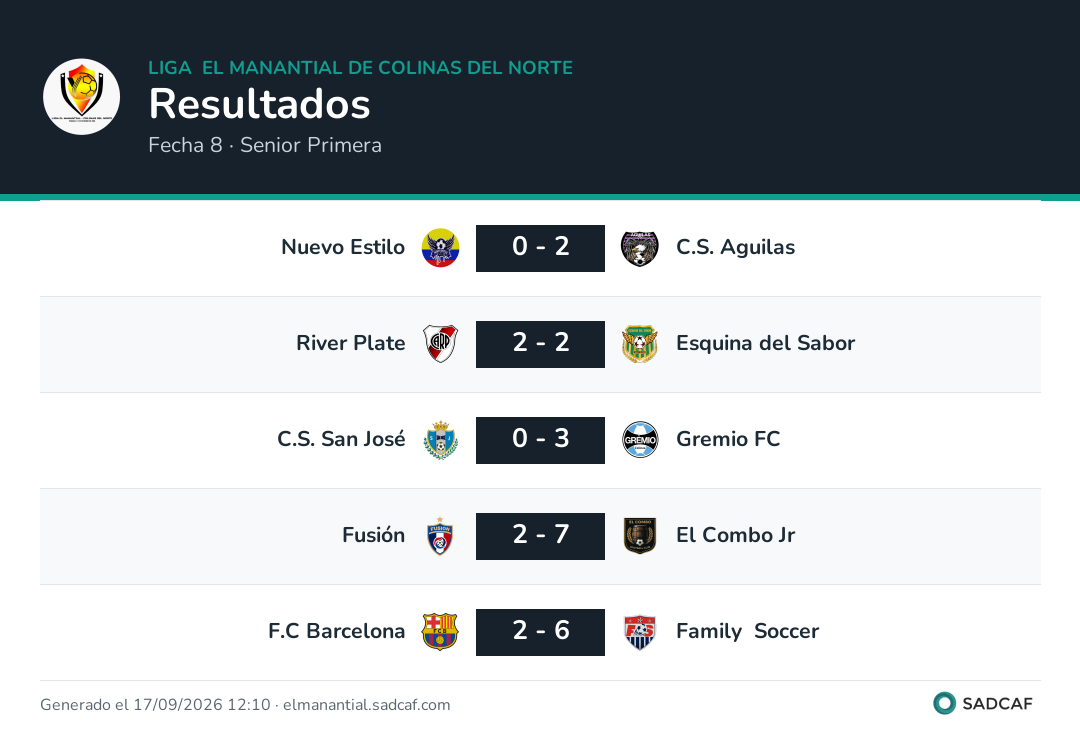Click the 2 - 7 score box
This screenshot has height=756, width=1080.
(540, 536)
